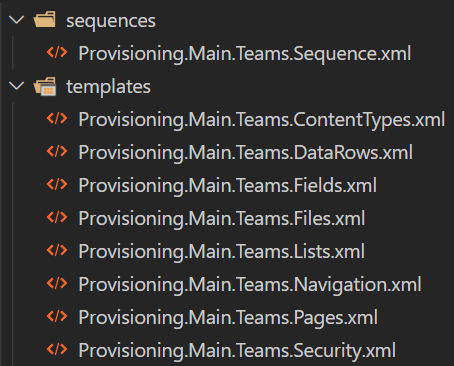Click XML icon beside Provisioning.Main.Teams.Navigation.xml
This screenshot has height=366, width=454.
pos(57,284)
